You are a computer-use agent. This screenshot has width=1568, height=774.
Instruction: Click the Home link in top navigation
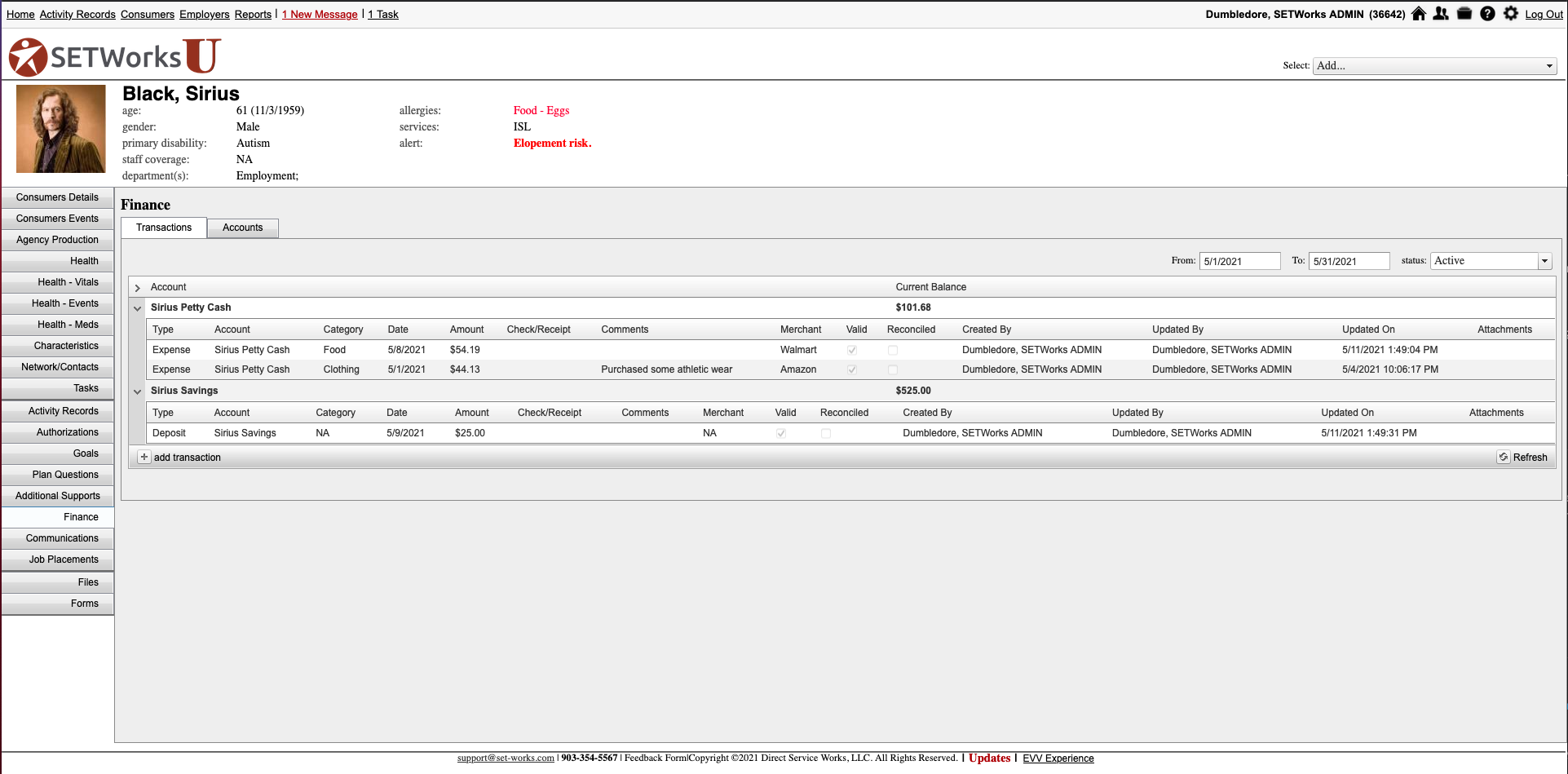coord(20,15)
